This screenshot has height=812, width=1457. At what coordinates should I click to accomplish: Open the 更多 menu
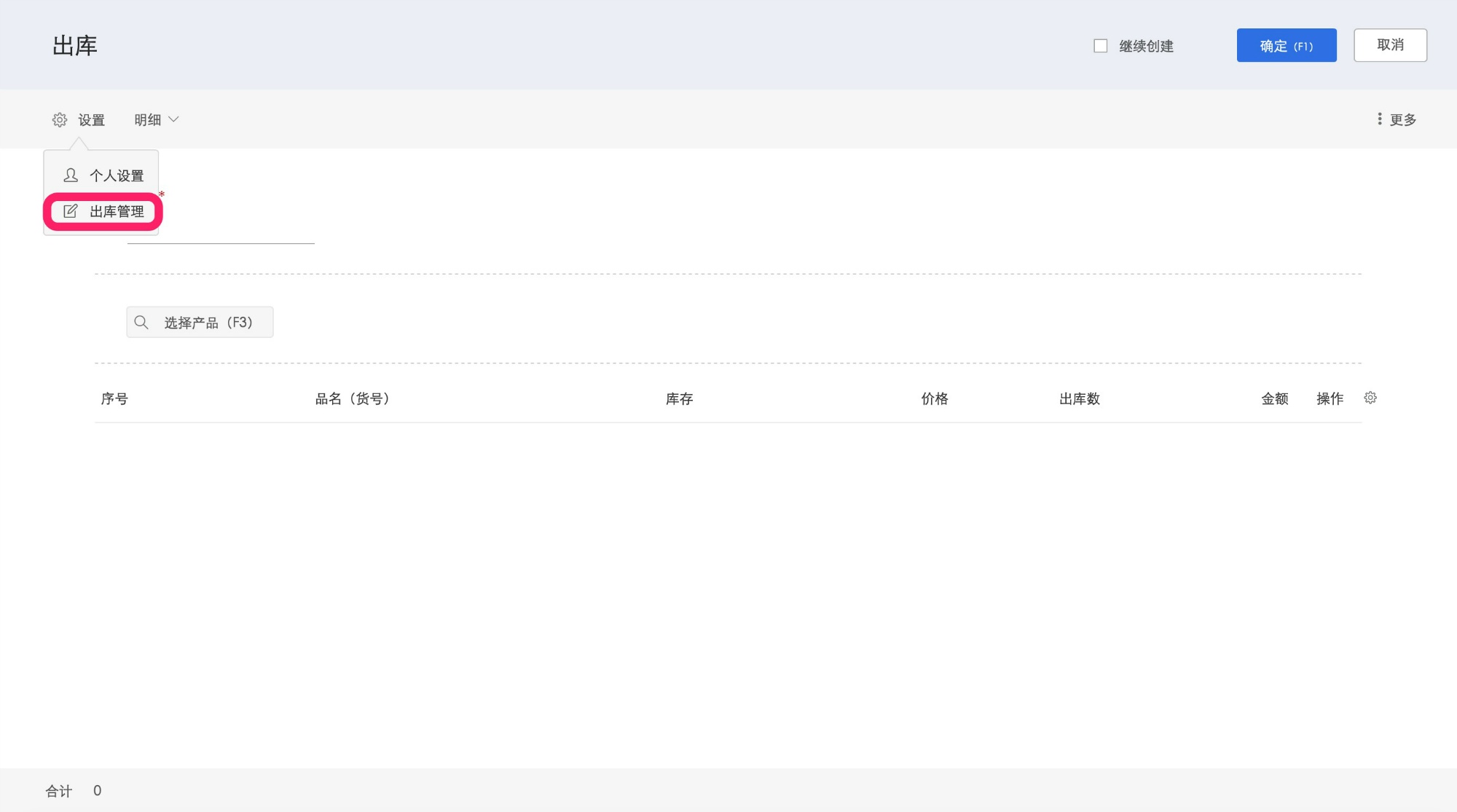click(1396, 119)
